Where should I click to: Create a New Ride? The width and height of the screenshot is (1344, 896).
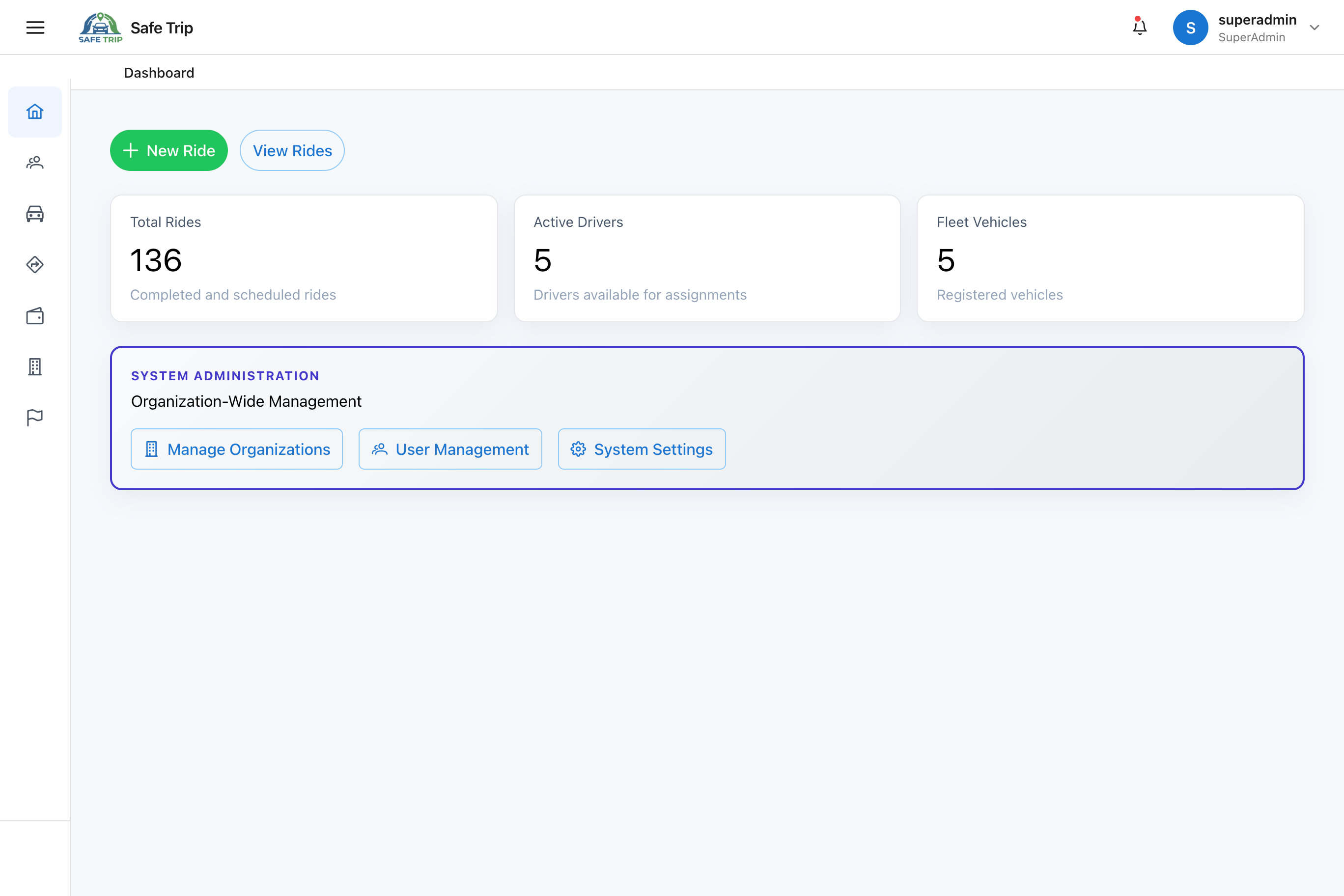tap(168, 150)
